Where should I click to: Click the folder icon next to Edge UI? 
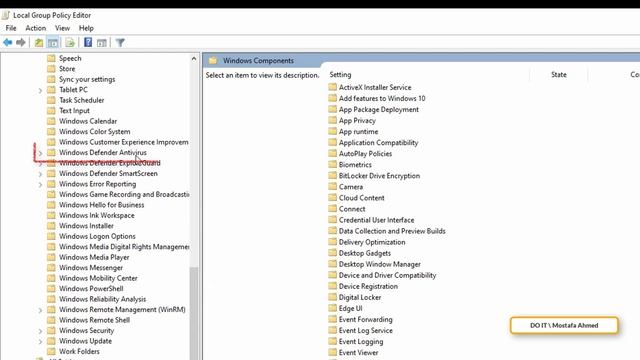[333, 308]
